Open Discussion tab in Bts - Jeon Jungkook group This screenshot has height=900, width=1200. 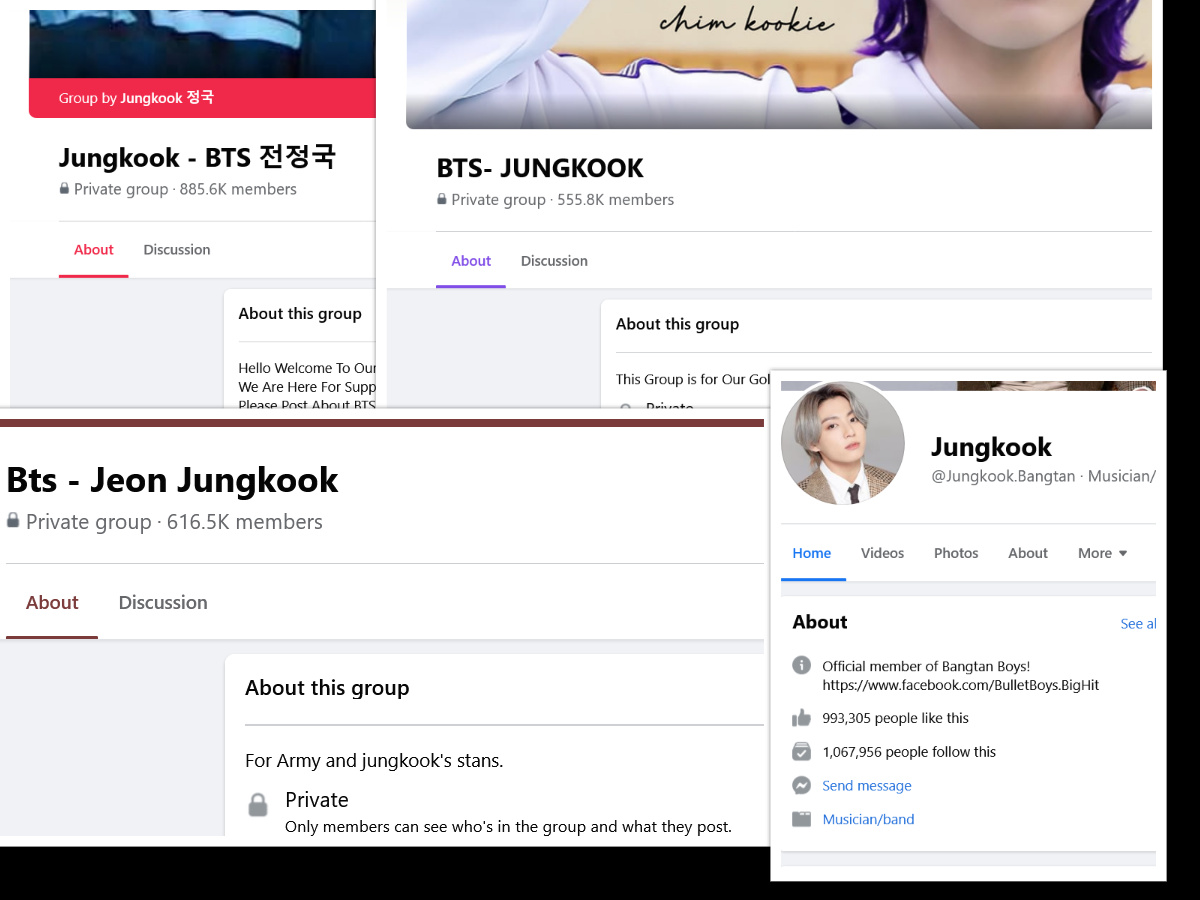(x=163, y=603)
